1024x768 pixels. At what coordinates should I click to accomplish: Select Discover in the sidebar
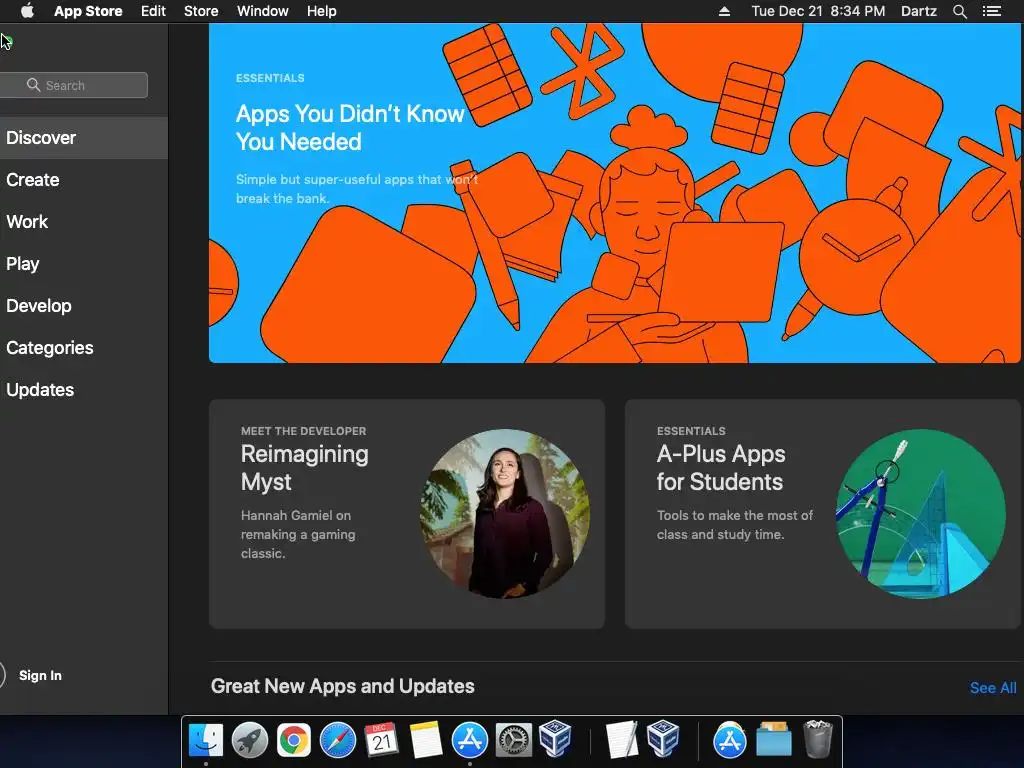[84, 138]
